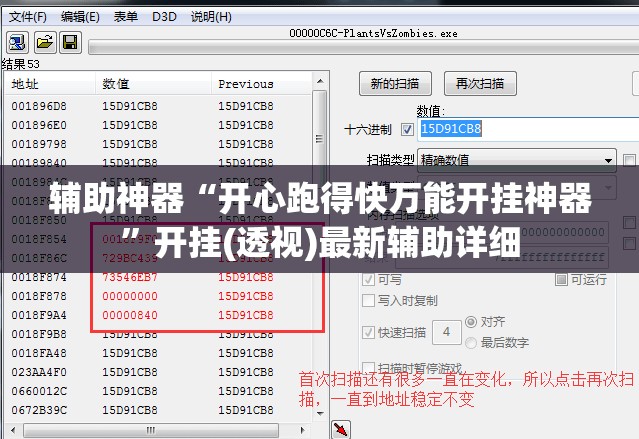Toggle the 快速扫描 checkbox
The image size is (639, 439).
click(x=368, y=333)
